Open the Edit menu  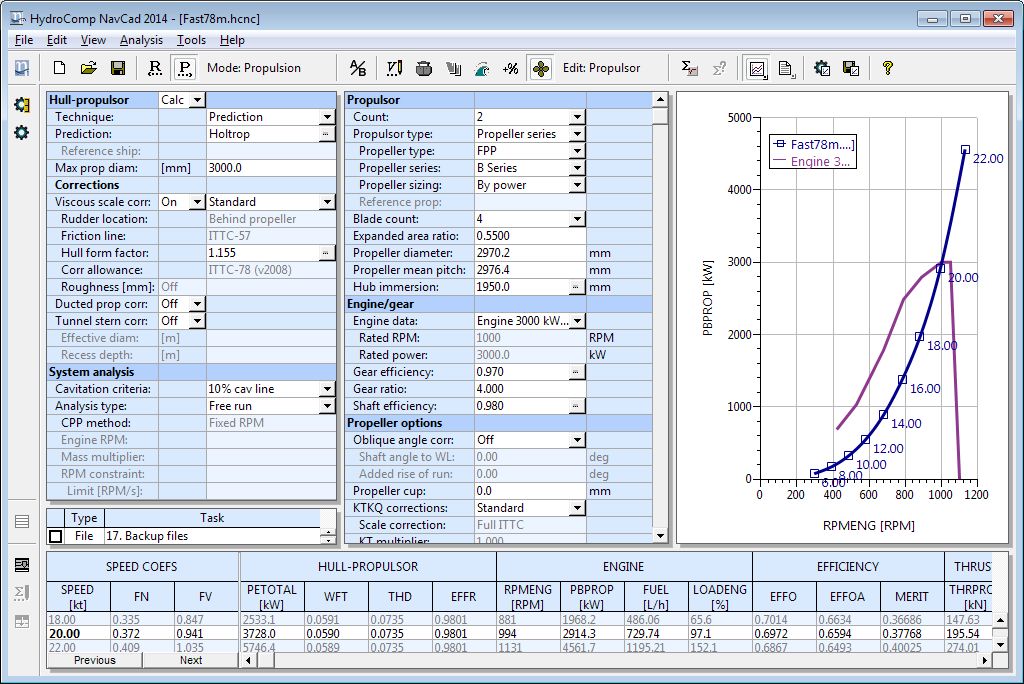click(x=57, y=40)
